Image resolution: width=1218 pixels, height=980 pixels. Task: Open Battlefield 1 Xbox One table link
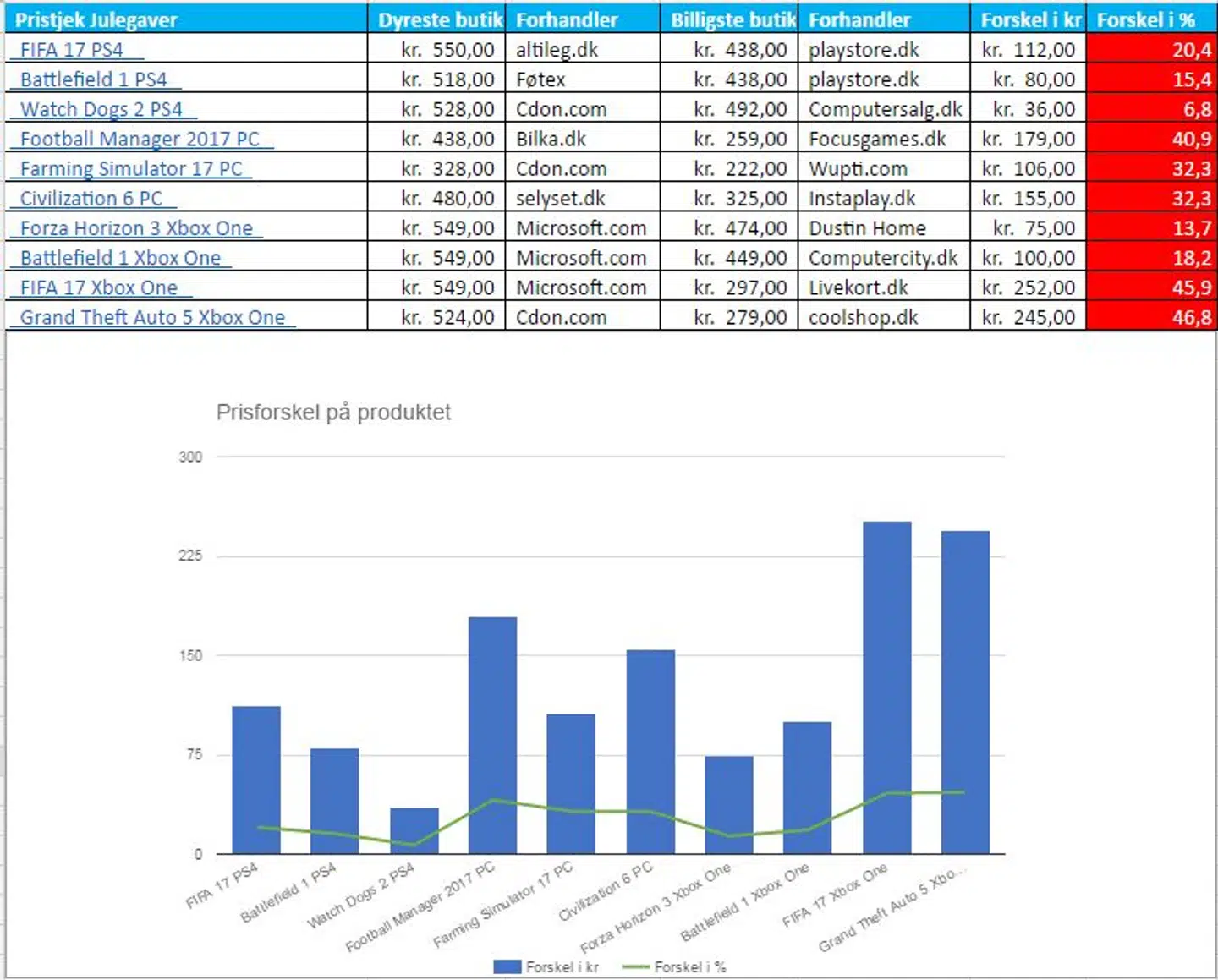(x=120, y=258)
